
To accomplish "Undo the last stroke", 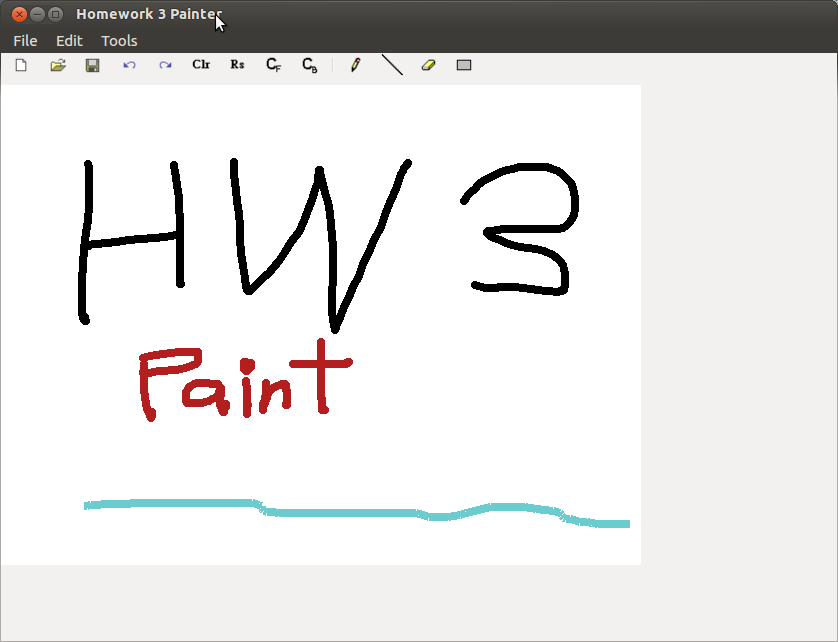I will tap(129, 65).
